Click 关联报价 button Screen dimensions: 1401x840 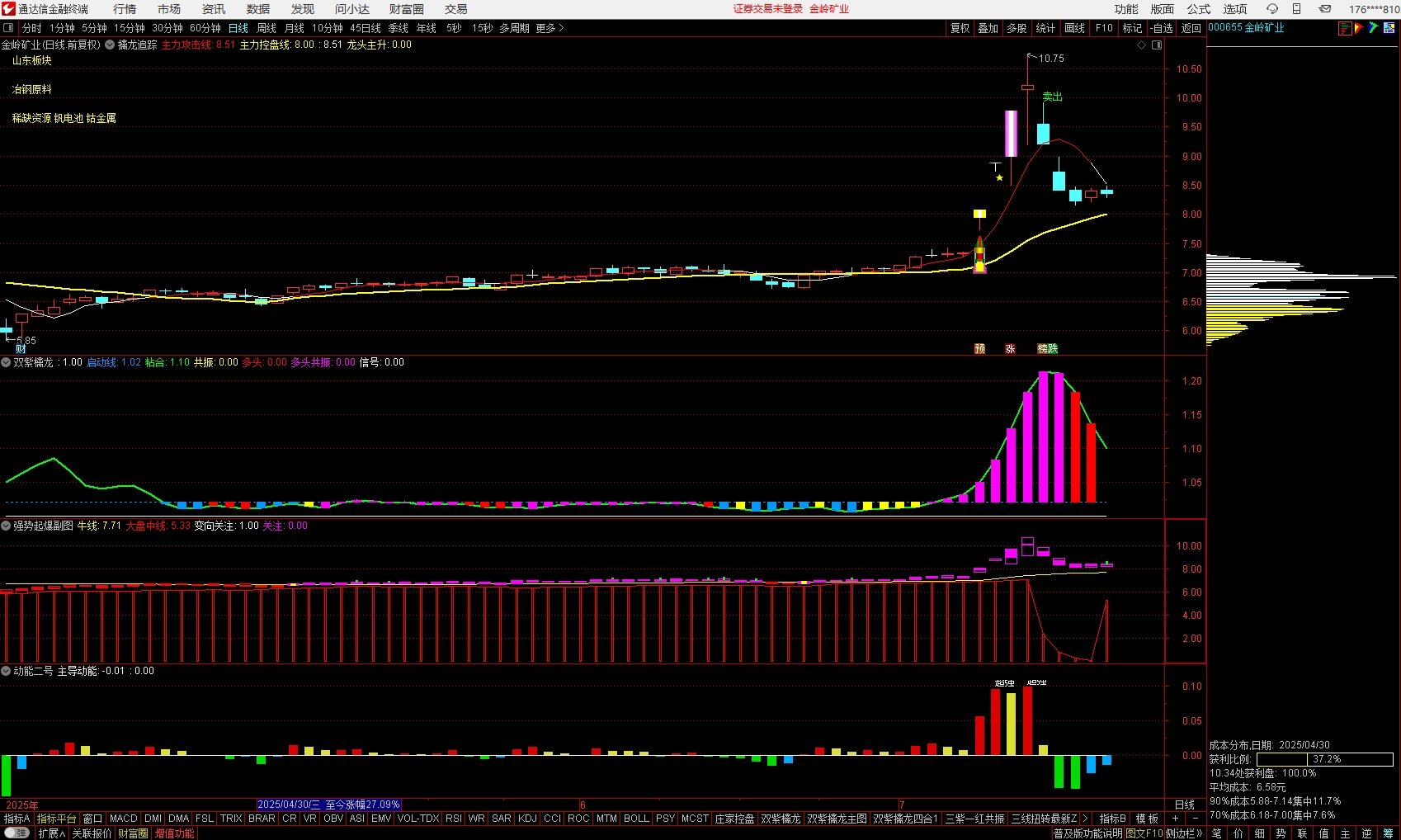92,833
